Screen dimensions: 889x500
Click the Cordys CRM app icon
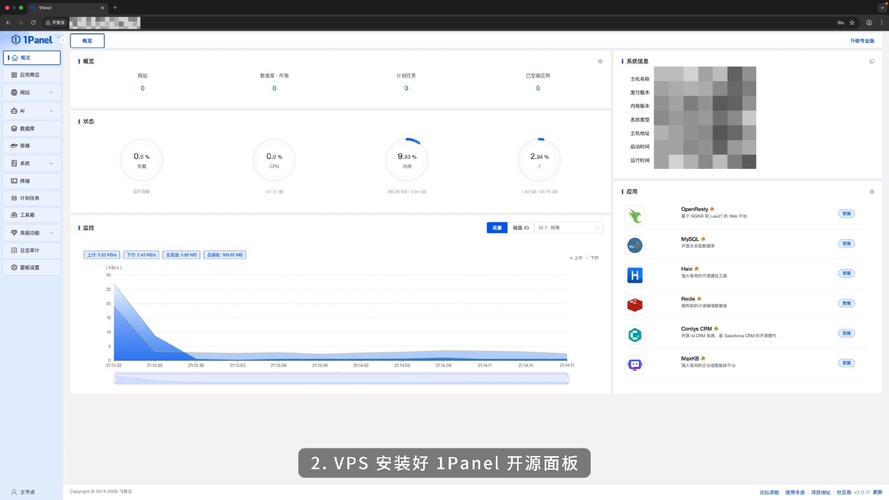[x=634, y=335]
